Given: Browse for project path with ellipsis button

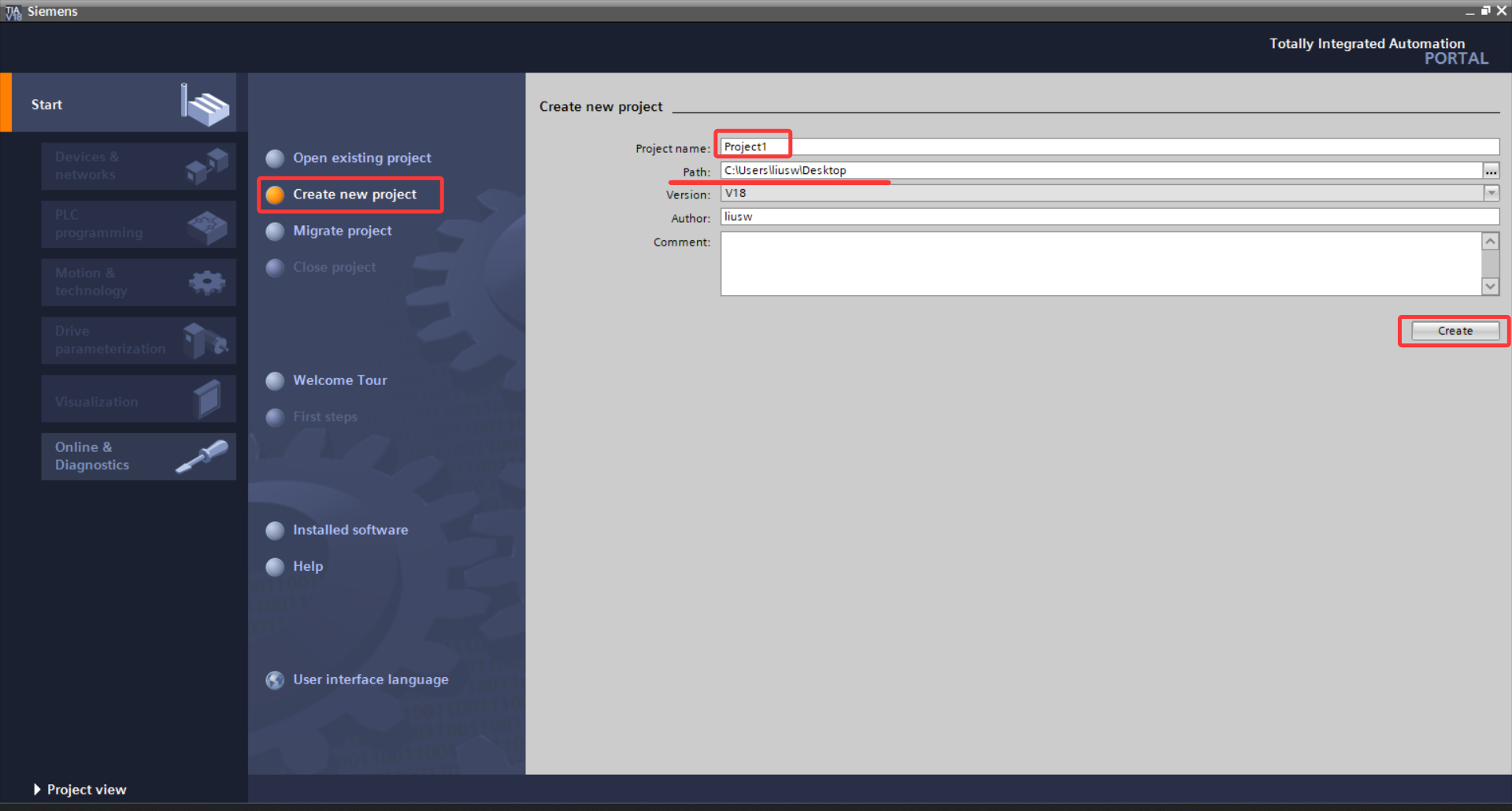Looking at the screenshot, I should point(1491,171).
